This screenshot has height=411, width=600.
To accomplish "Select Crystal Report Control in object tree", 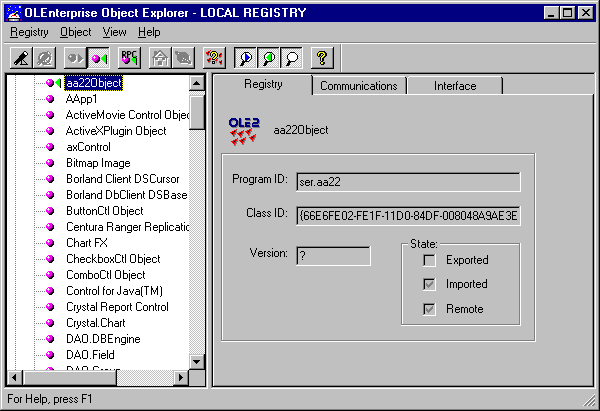I will click(x=117, y=307).
